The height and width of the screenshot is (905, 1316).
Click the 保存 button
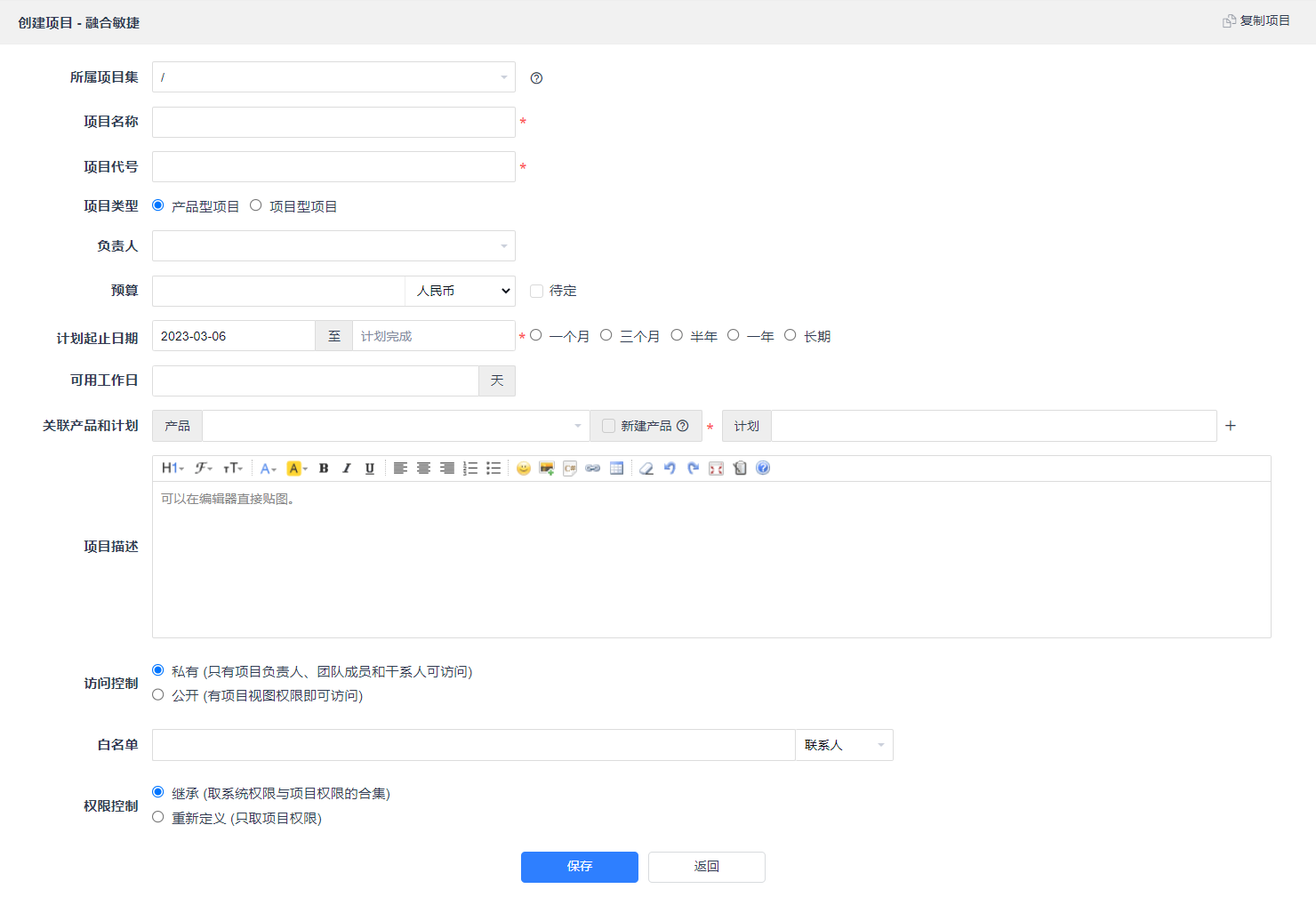coord(579,867)
